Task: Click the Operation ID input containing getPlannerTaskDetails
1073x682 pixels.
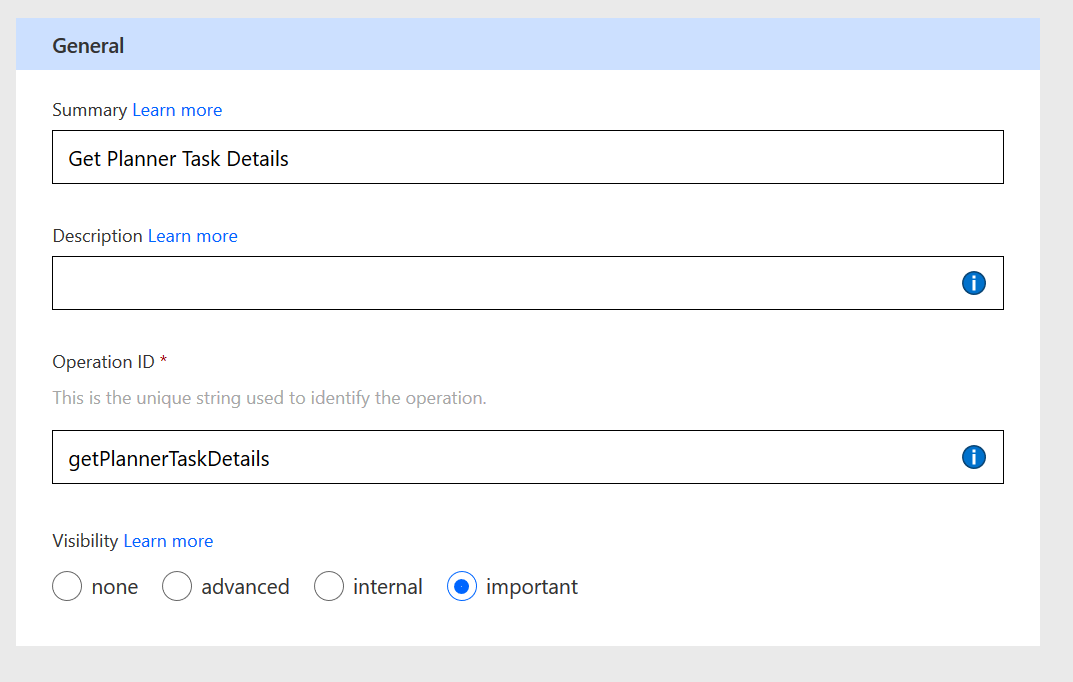Action: pyautogui.click(x=500, y=458)
